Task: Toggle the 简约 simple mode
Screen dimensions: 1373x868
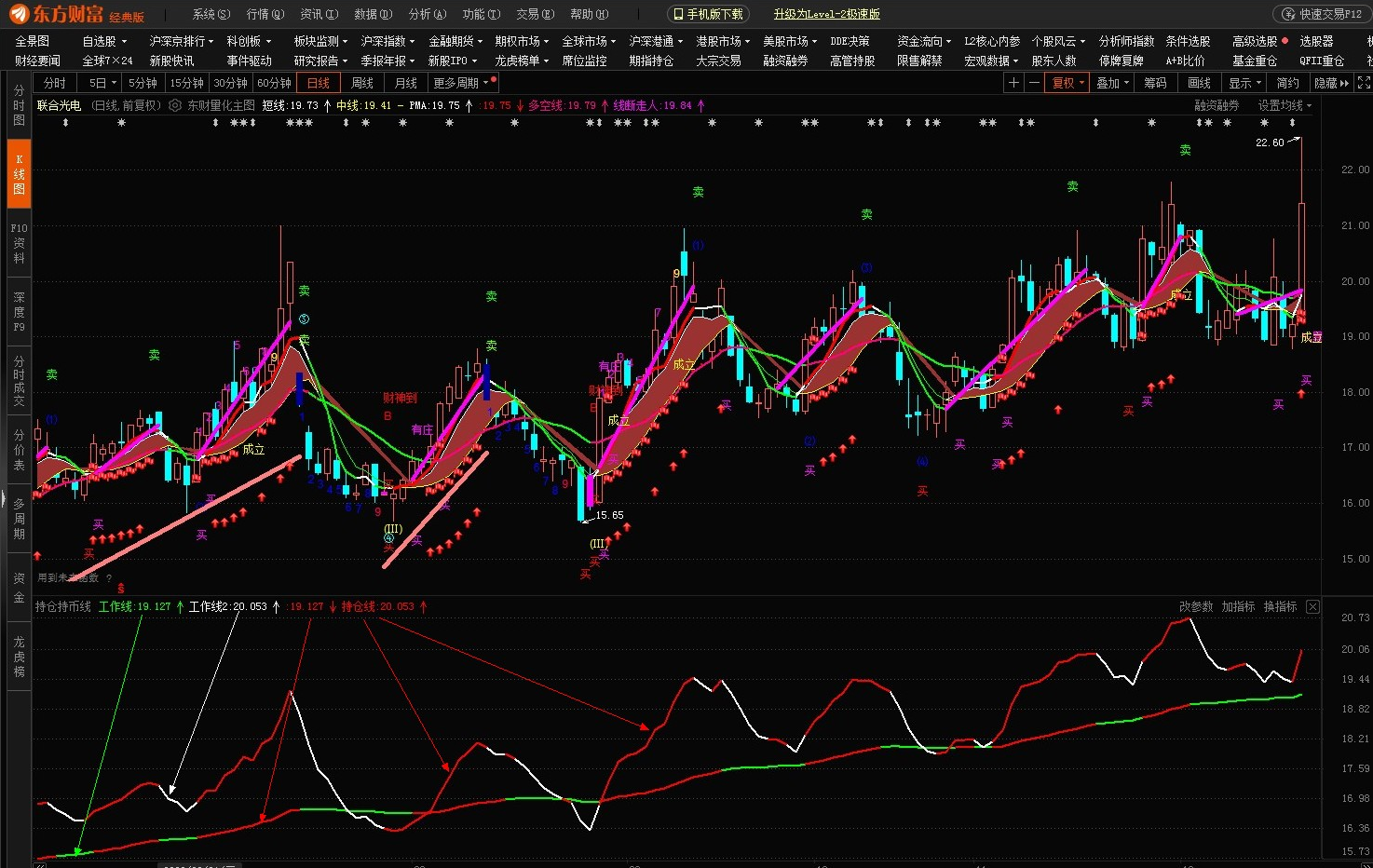Action: point(1287,83)
